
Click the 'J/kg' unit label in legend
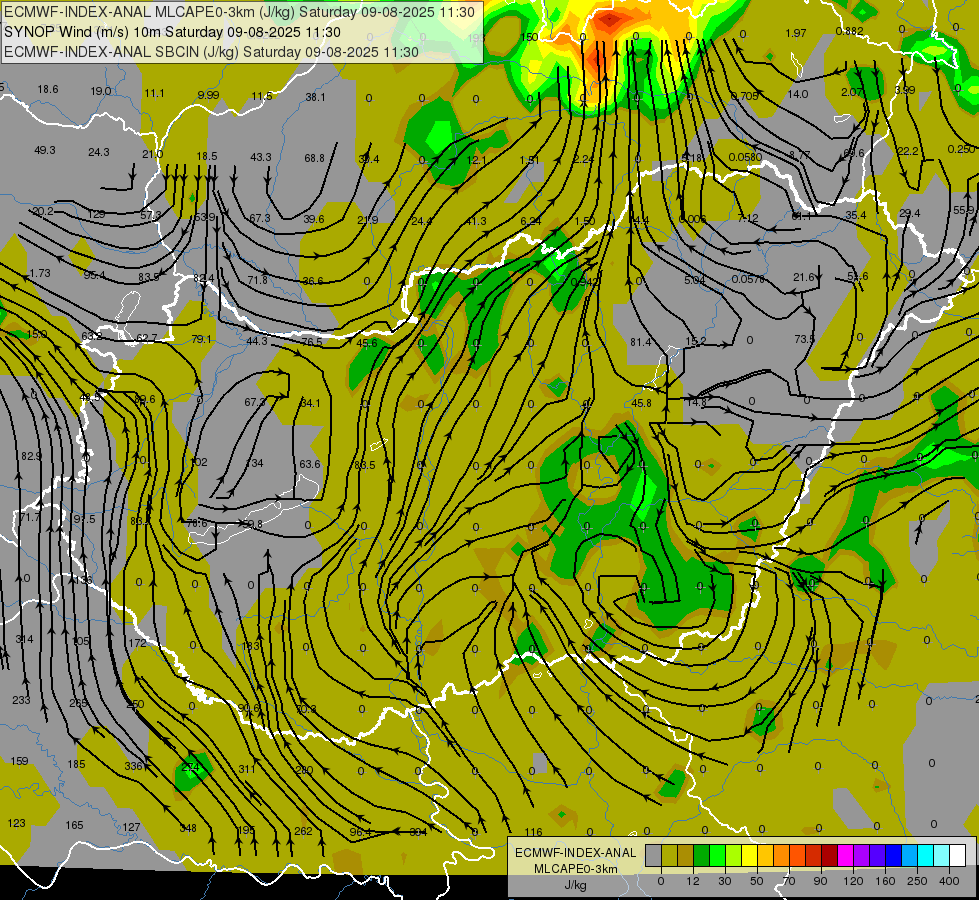[x=575, y=885]
